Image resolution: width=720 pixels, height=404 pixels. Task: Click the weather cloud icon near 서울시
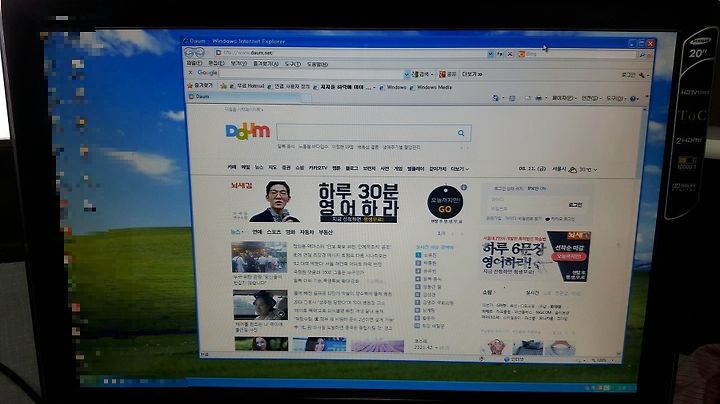point(573,169)
